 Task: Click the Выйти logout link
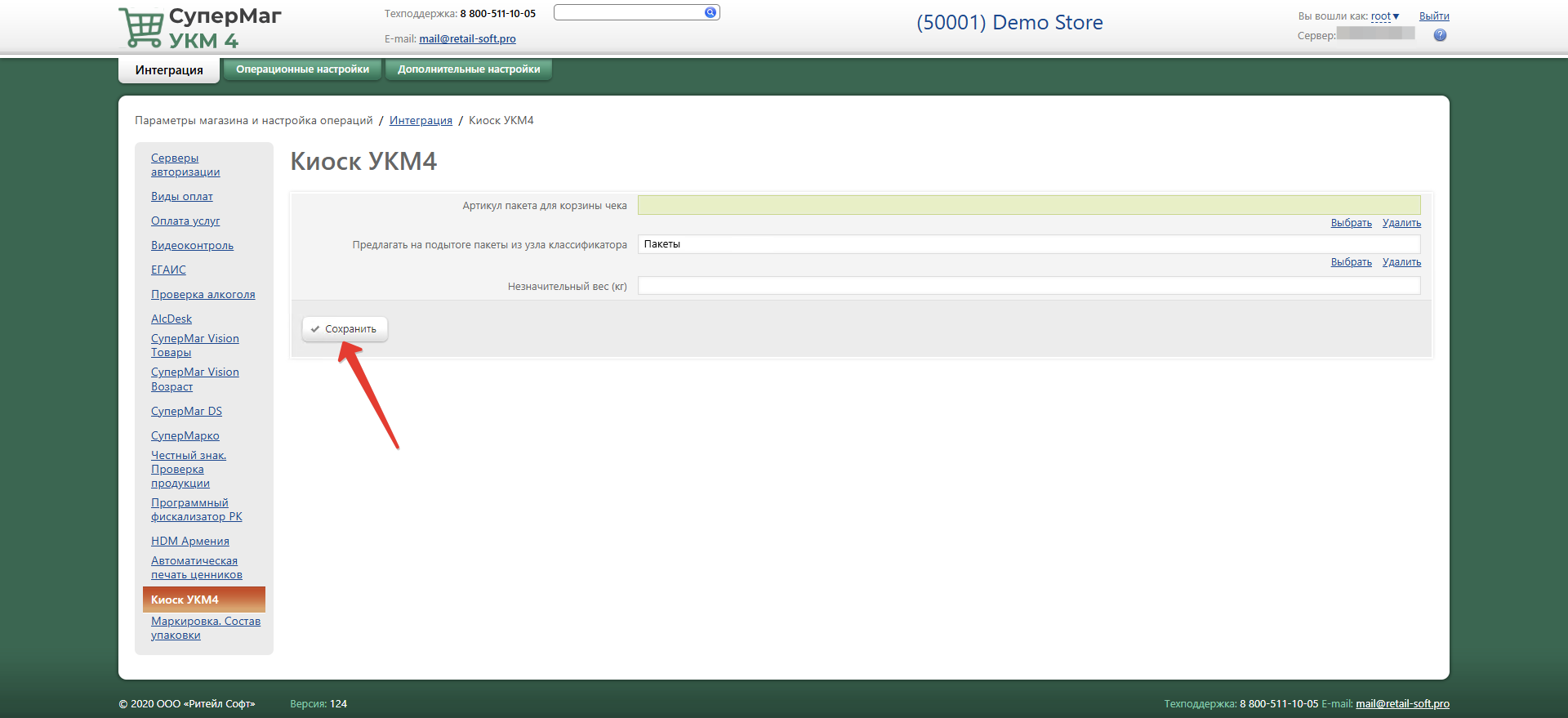1434,16
